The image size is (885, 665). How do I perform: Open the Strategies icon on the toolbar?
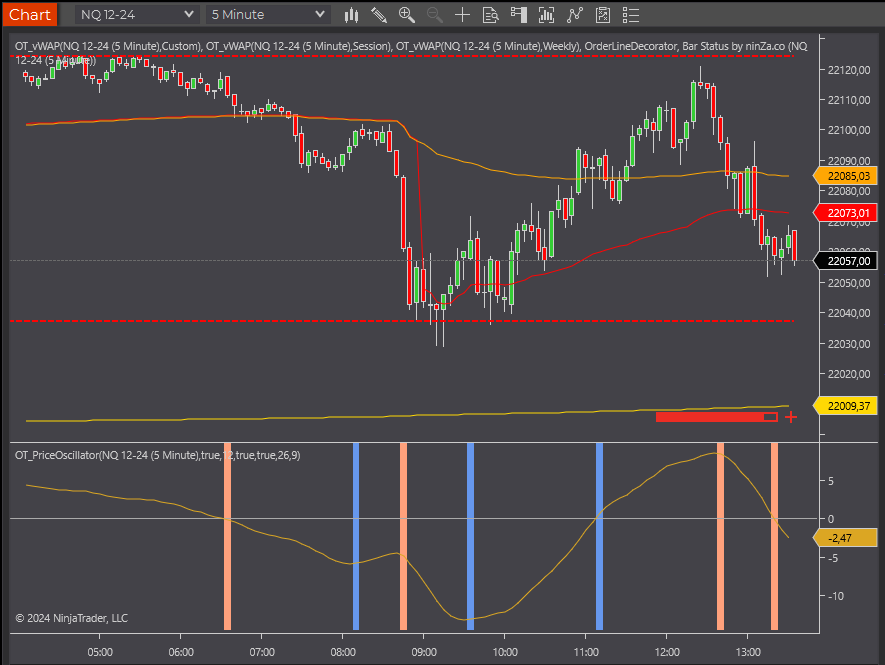[x=574, y=14]
